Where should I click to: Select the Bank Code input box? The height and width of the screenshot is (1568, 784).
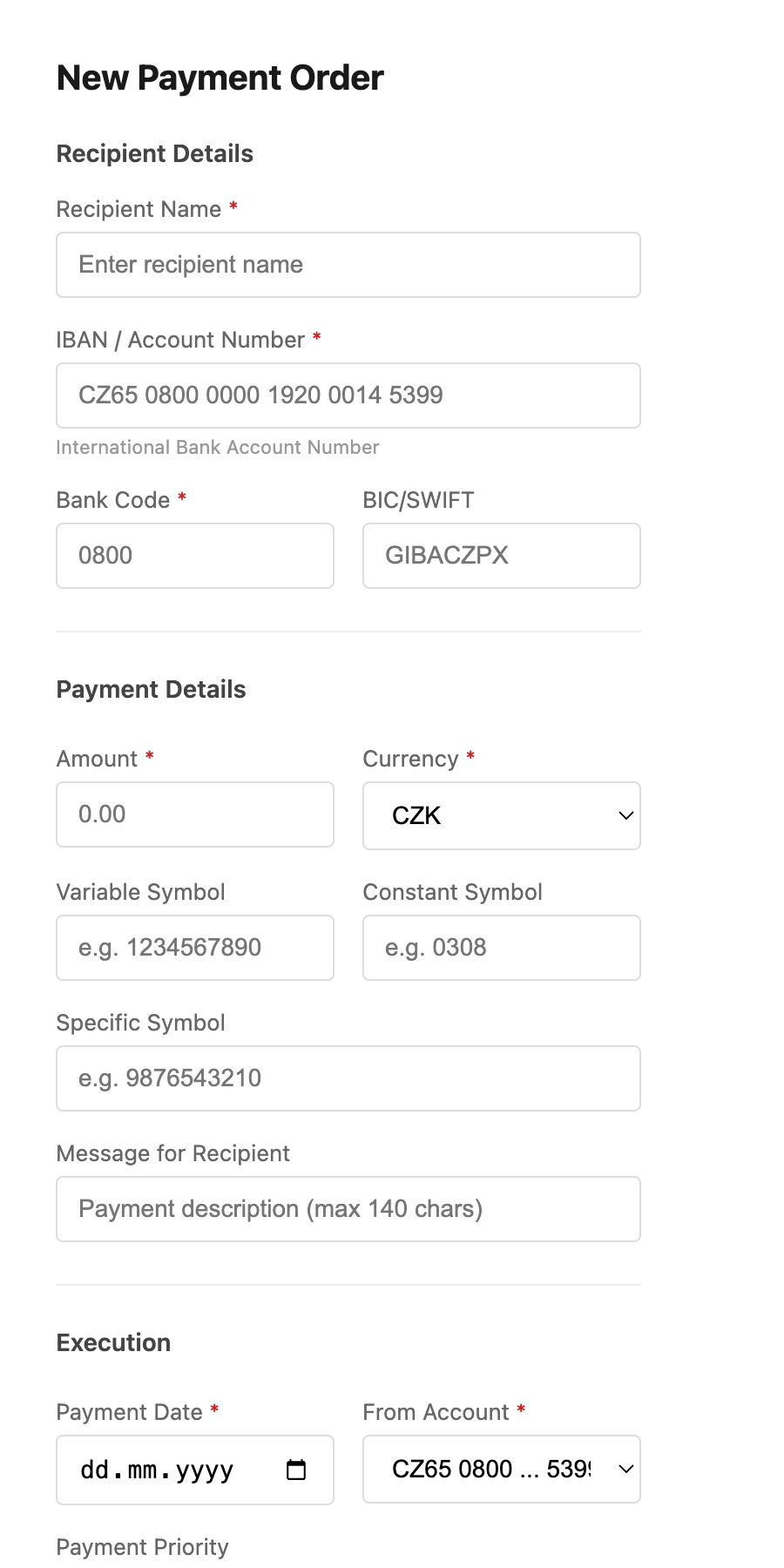[195, 556]
